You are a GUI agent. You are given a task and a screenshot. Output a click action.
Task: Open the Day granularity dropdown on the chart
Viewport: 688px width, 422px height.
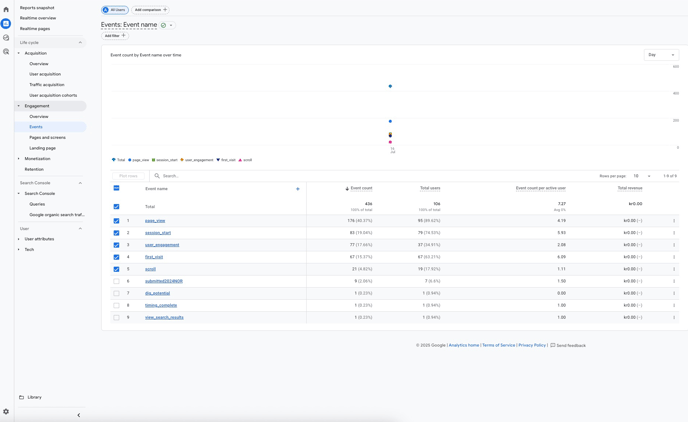(661, 55)
